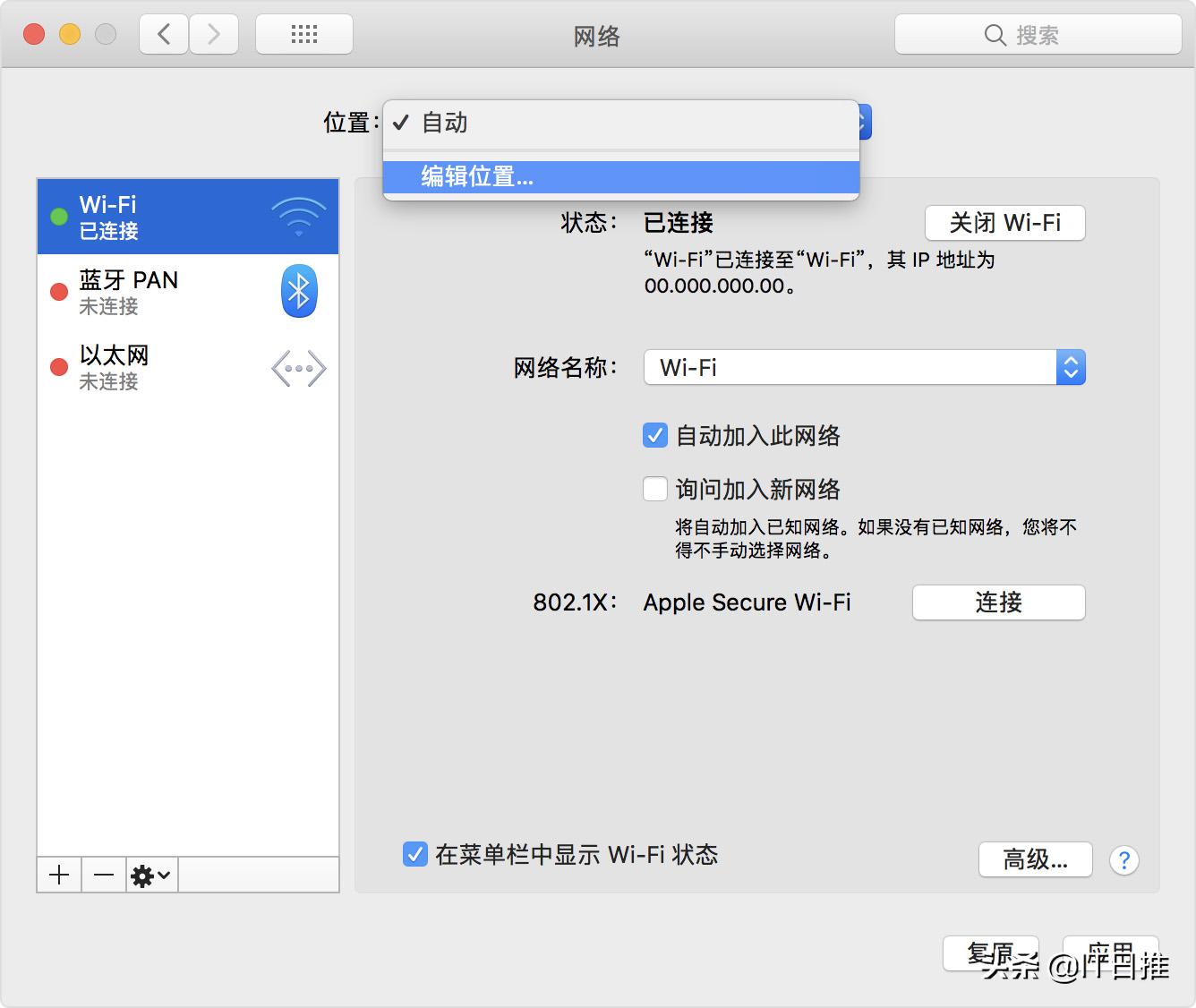Viewport: 1196px width, 1008px height.
Task: Disable 自动加入此网络 checkbox
Action: point(654,435)
